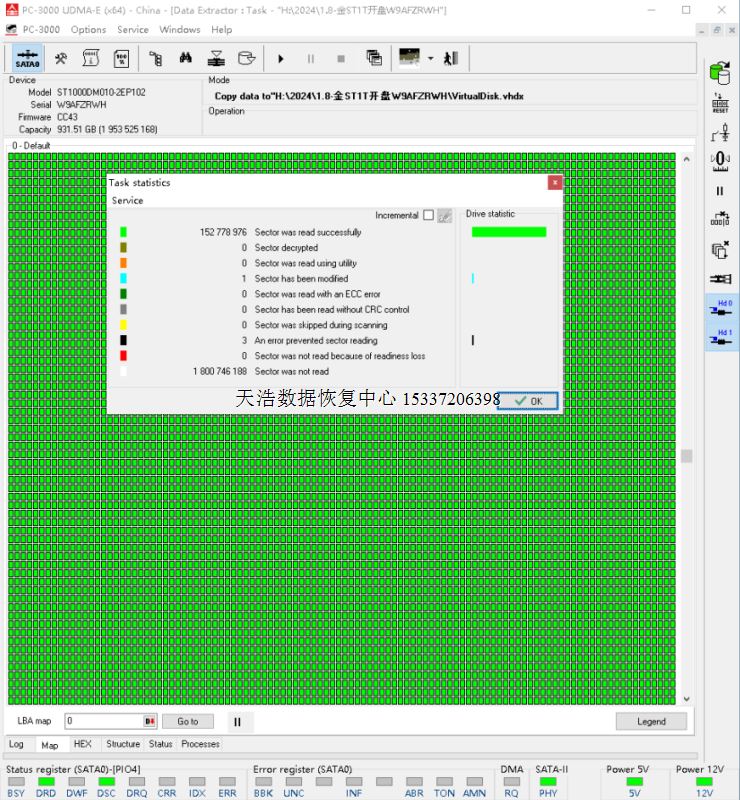Close the Task statistics dialog

(554, 183)
